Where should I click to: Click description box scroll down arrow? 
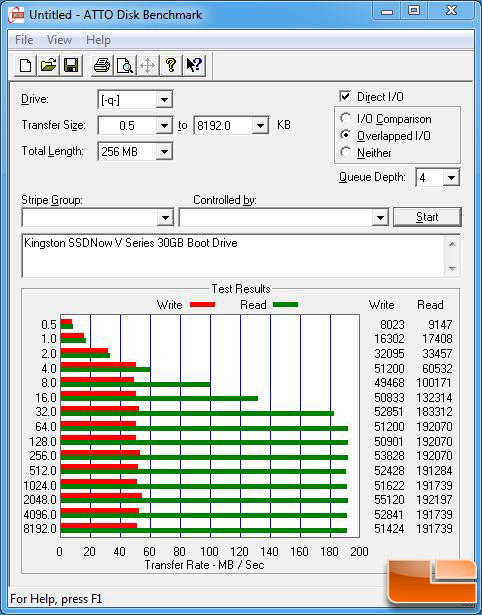pos(452,269)
